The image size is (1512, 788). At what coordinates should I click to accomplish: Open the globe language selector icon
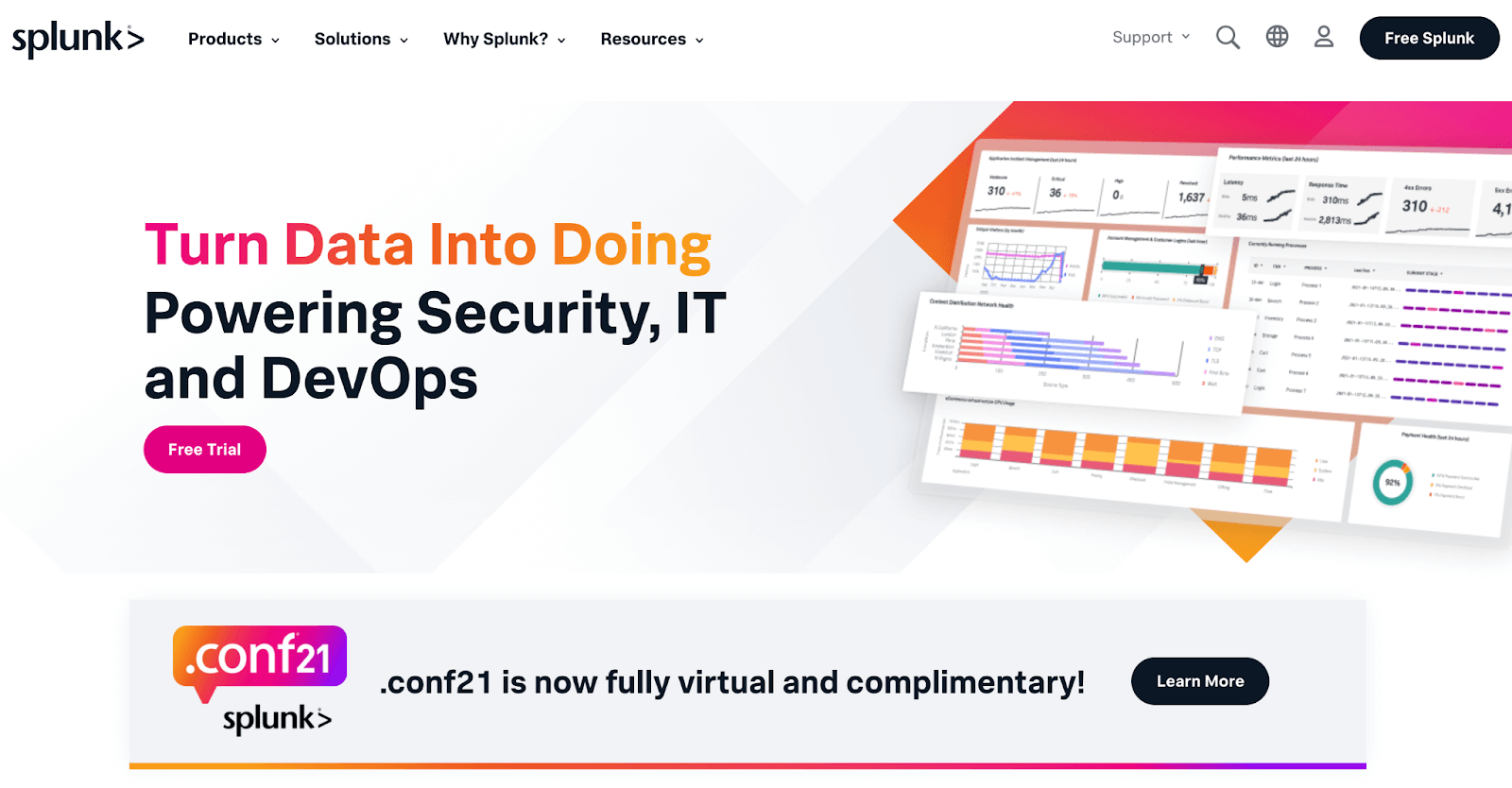(1277, 37)
